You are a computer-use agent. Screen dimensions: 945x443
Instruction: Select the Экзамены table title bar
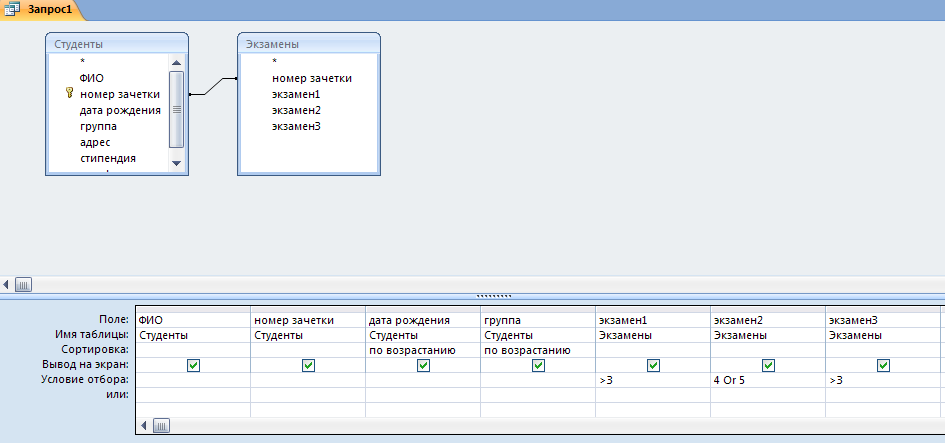[309, 44]
